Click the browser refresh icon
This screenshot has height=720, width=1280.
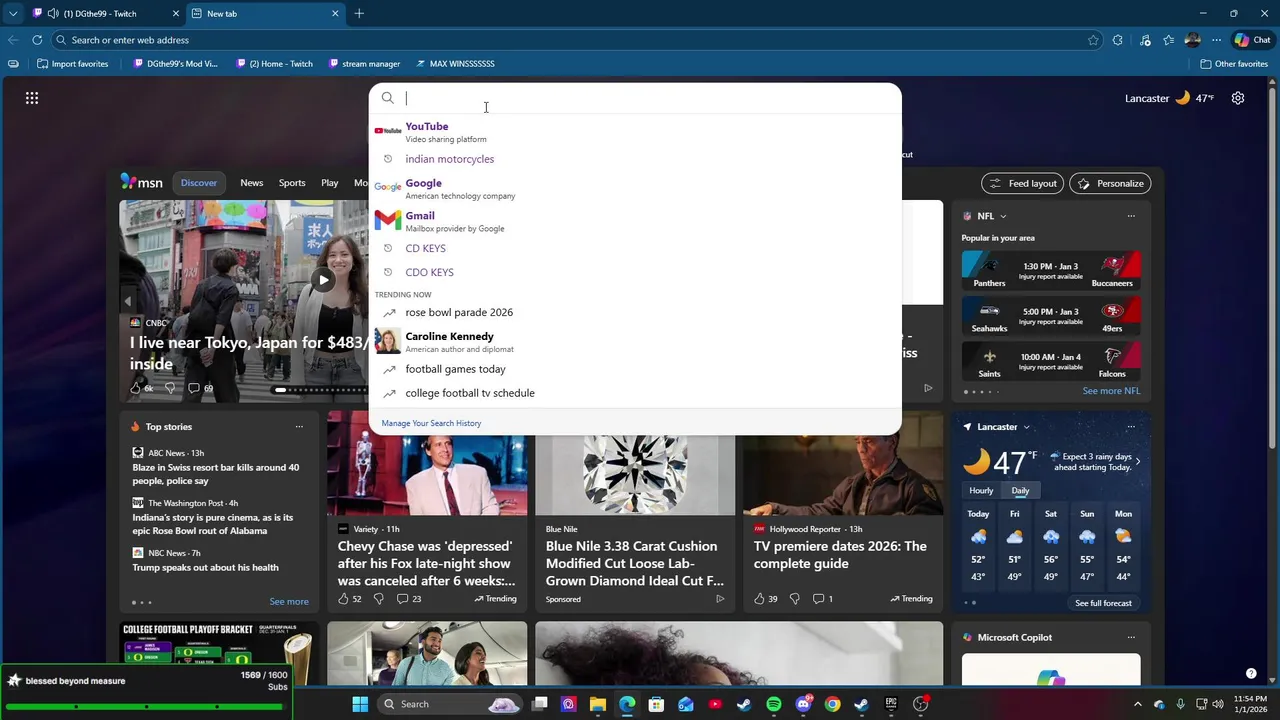[x=37, y=40]
